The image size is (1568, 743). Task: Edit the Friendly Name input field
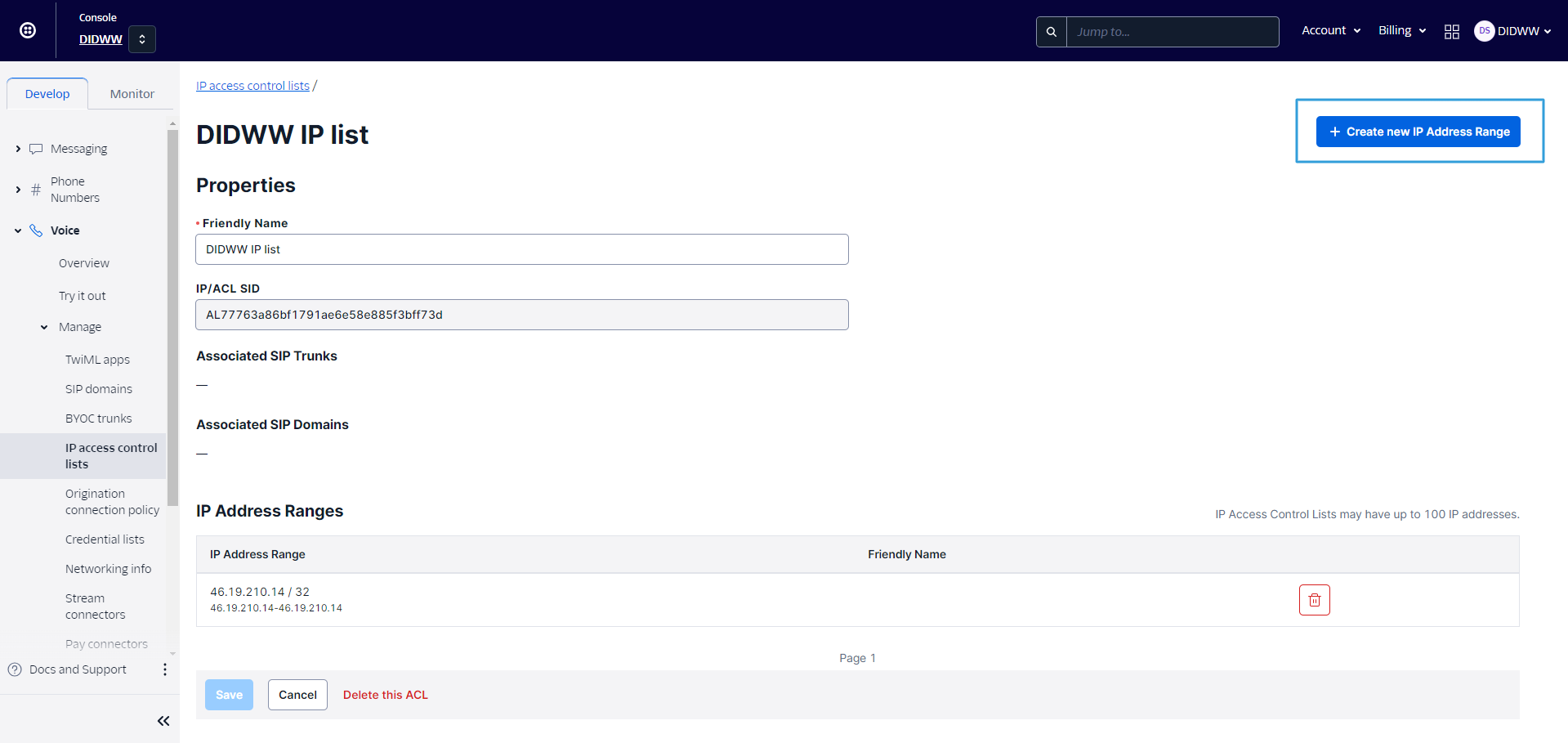[x=521, y=249]
